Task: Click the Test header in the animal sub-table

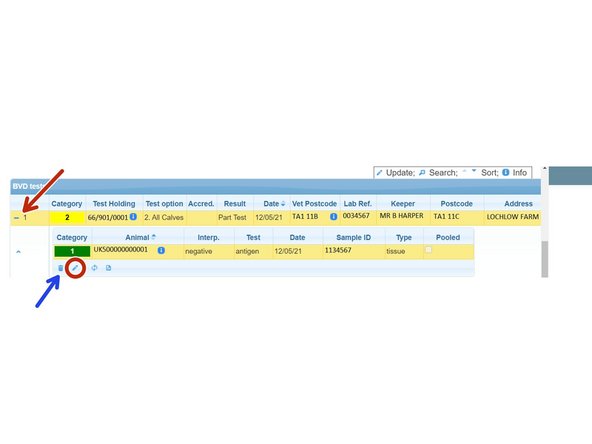Action: pyautogui.click(x=253, y=237)
